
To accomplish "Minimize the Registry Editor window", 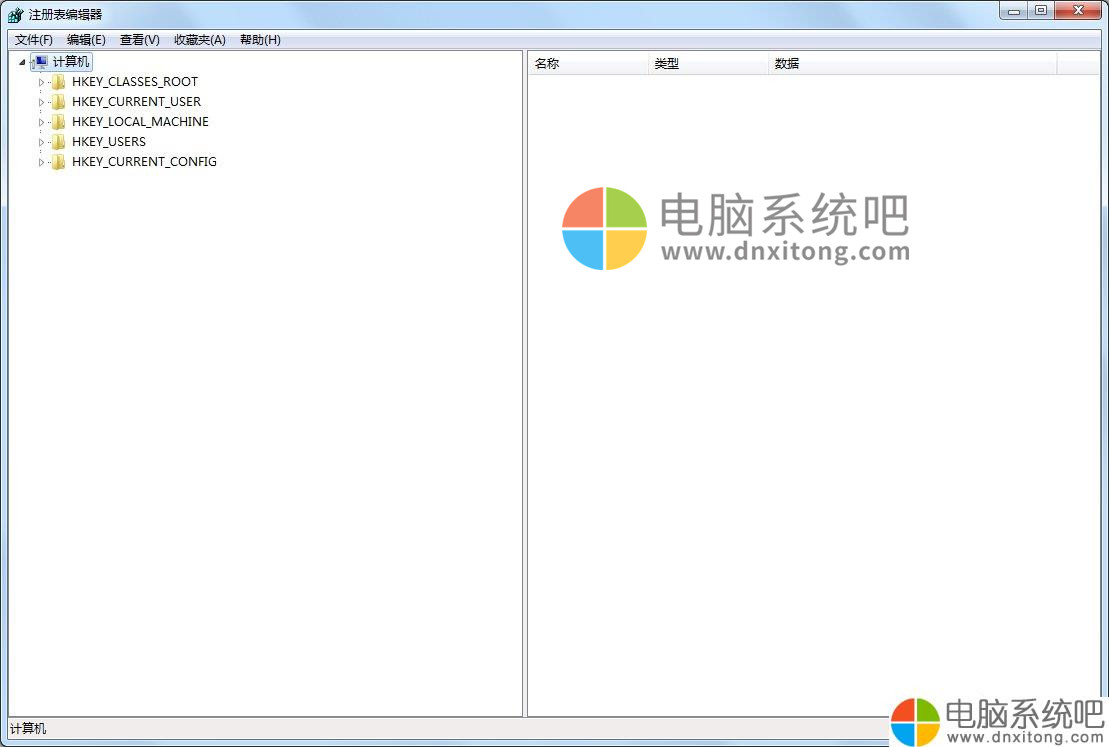I will 1014,11.
